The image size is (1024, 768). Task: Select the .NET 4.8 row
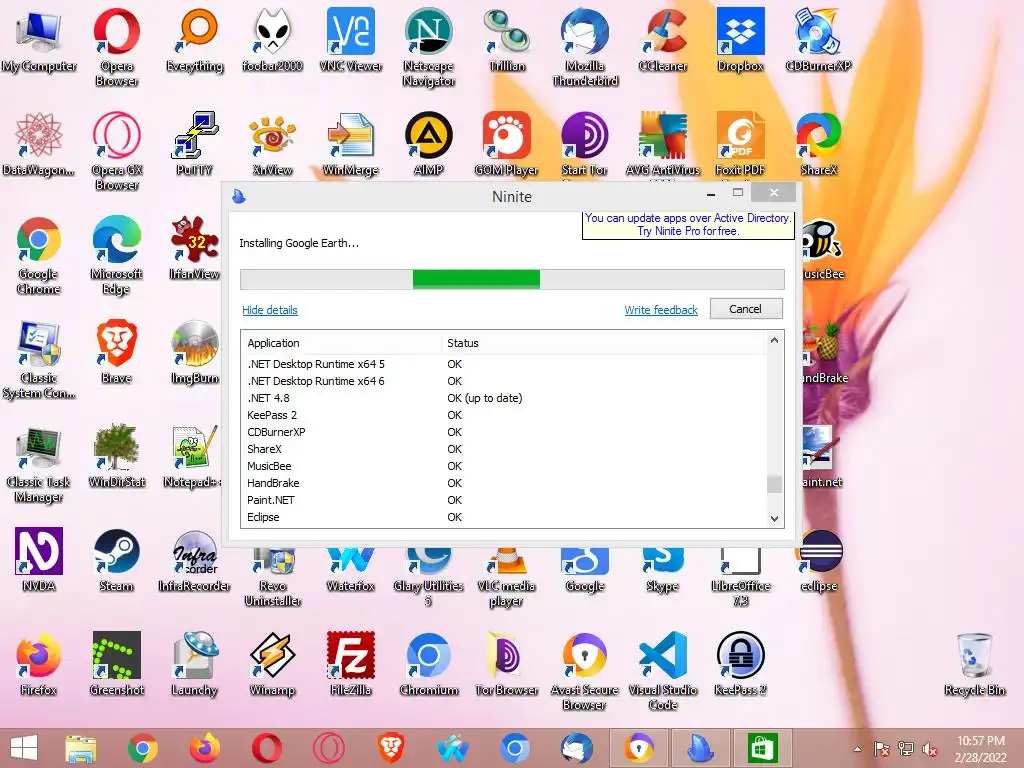(504, 398)
